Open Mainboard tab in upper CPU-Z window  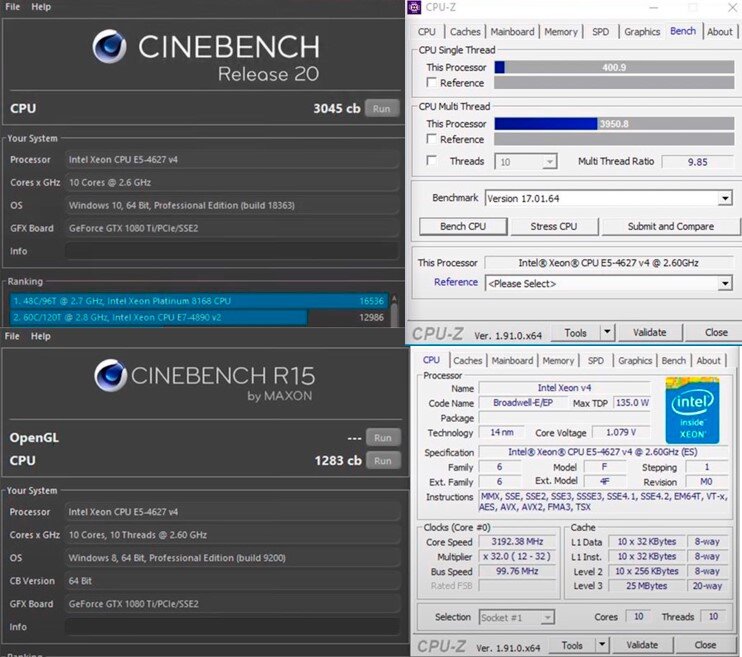[512, 32]
